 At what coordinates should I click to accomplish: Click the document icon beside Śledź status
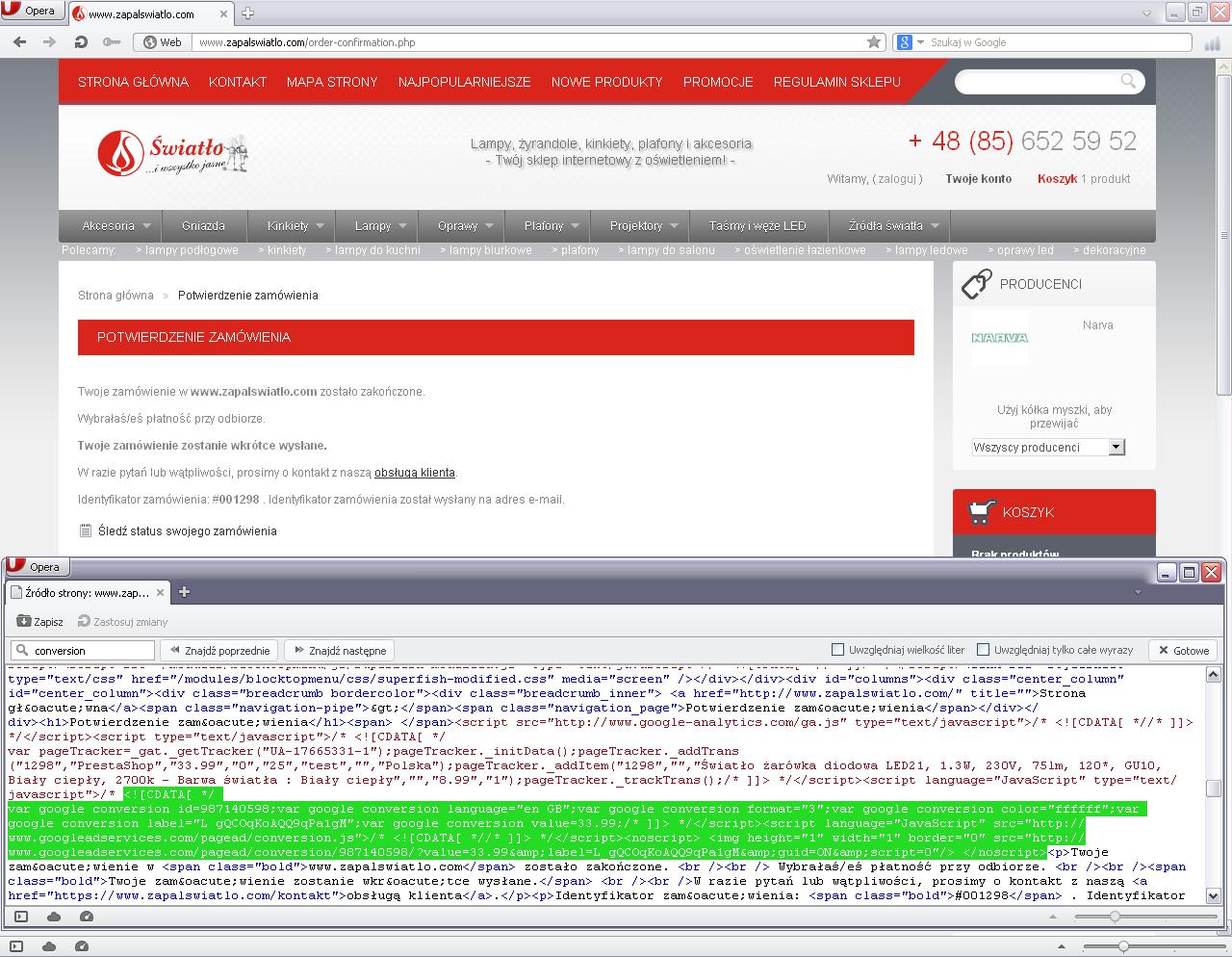click(86, 530)
